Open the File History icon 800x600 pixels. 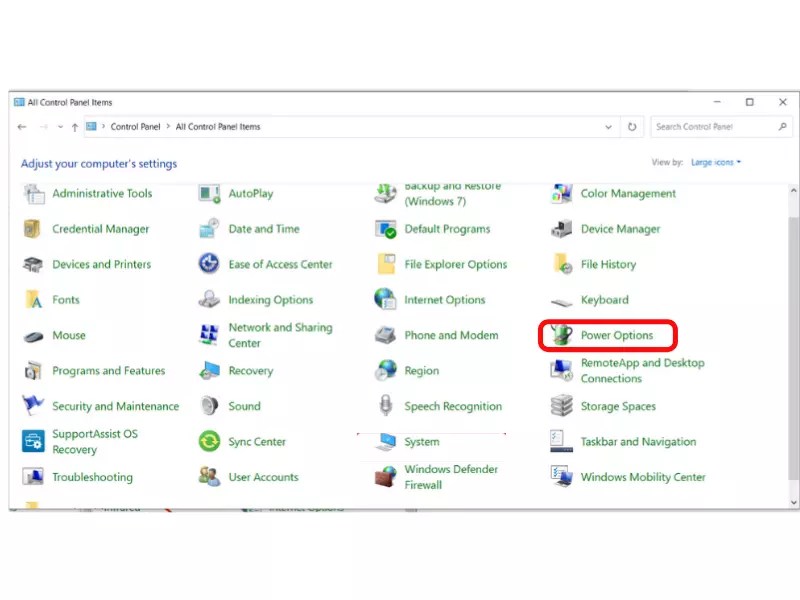(x=562, y=264)
